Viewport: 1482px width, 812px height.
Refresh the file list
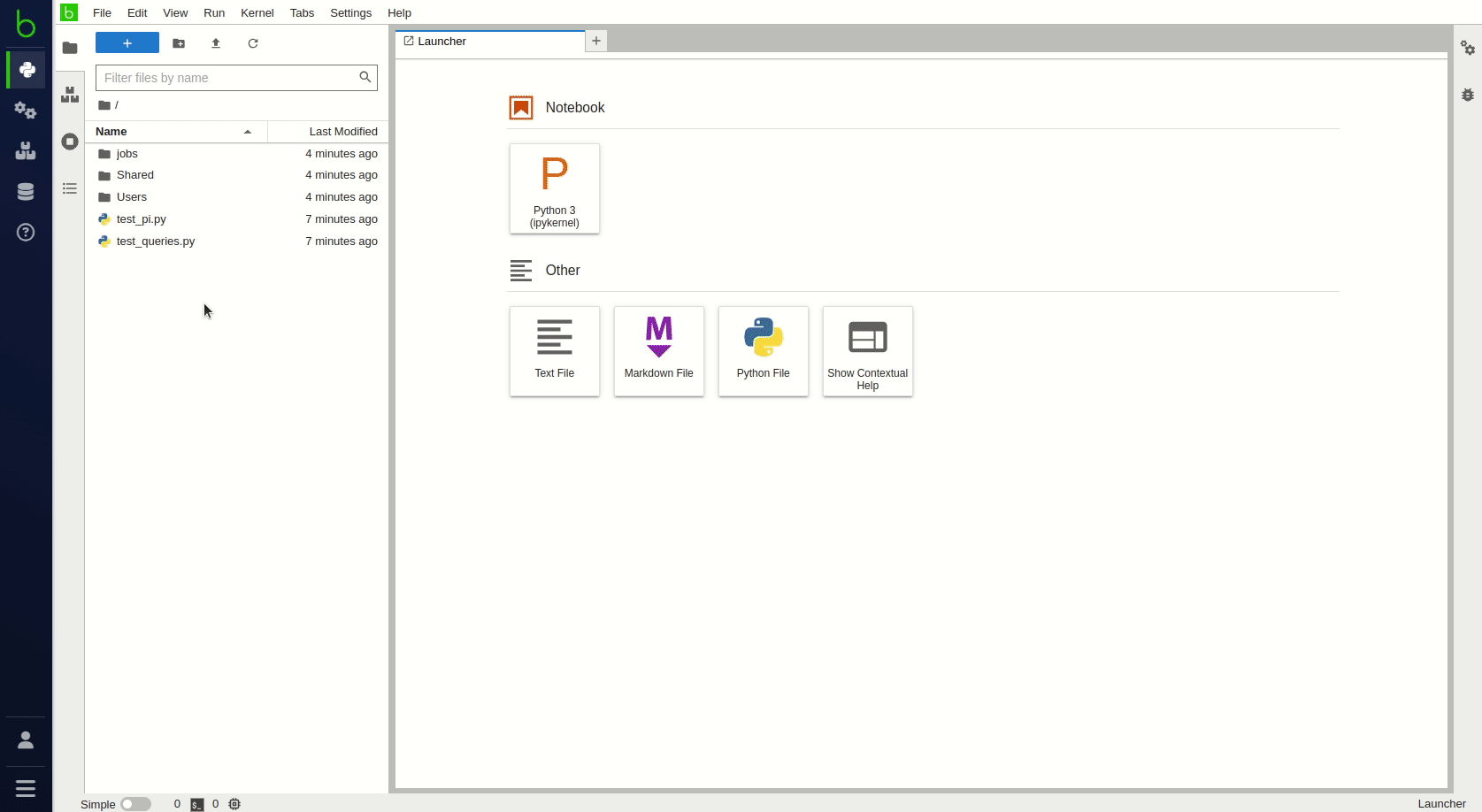253,43
